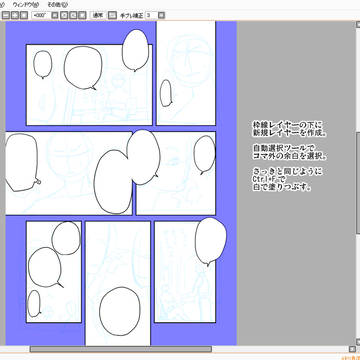This screenshot has height=360, width=360.
Task: Toggle horizontal flip of canvas view
Action: click(113, 15)
